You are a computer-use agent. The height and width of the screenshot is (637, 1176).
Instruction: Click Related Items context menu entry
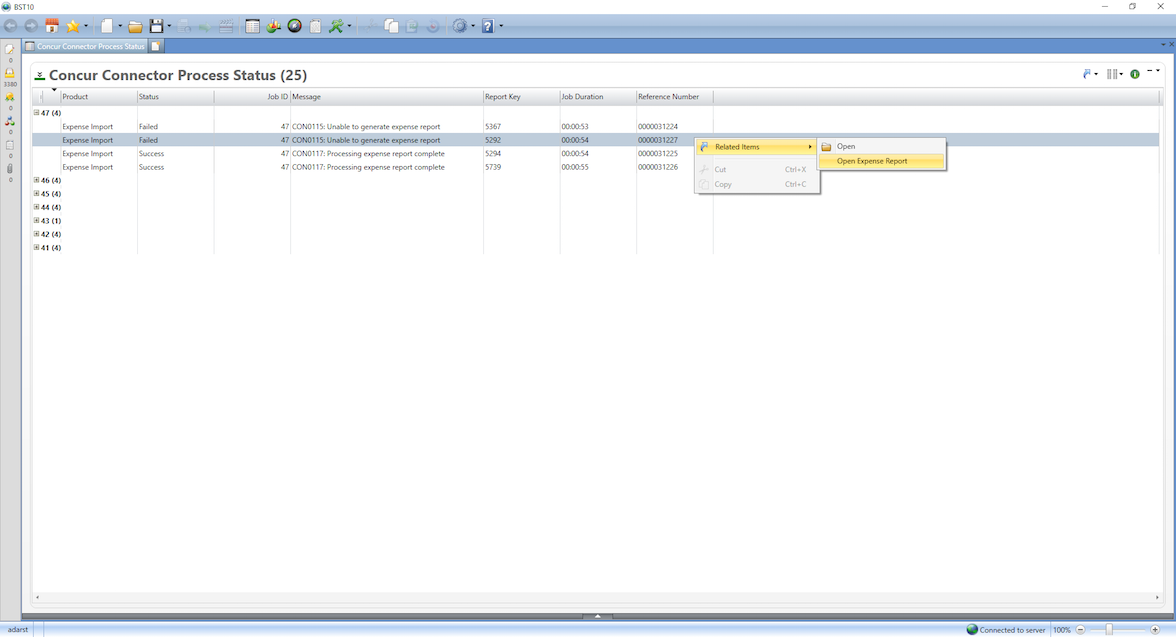(x=757, y=147)
